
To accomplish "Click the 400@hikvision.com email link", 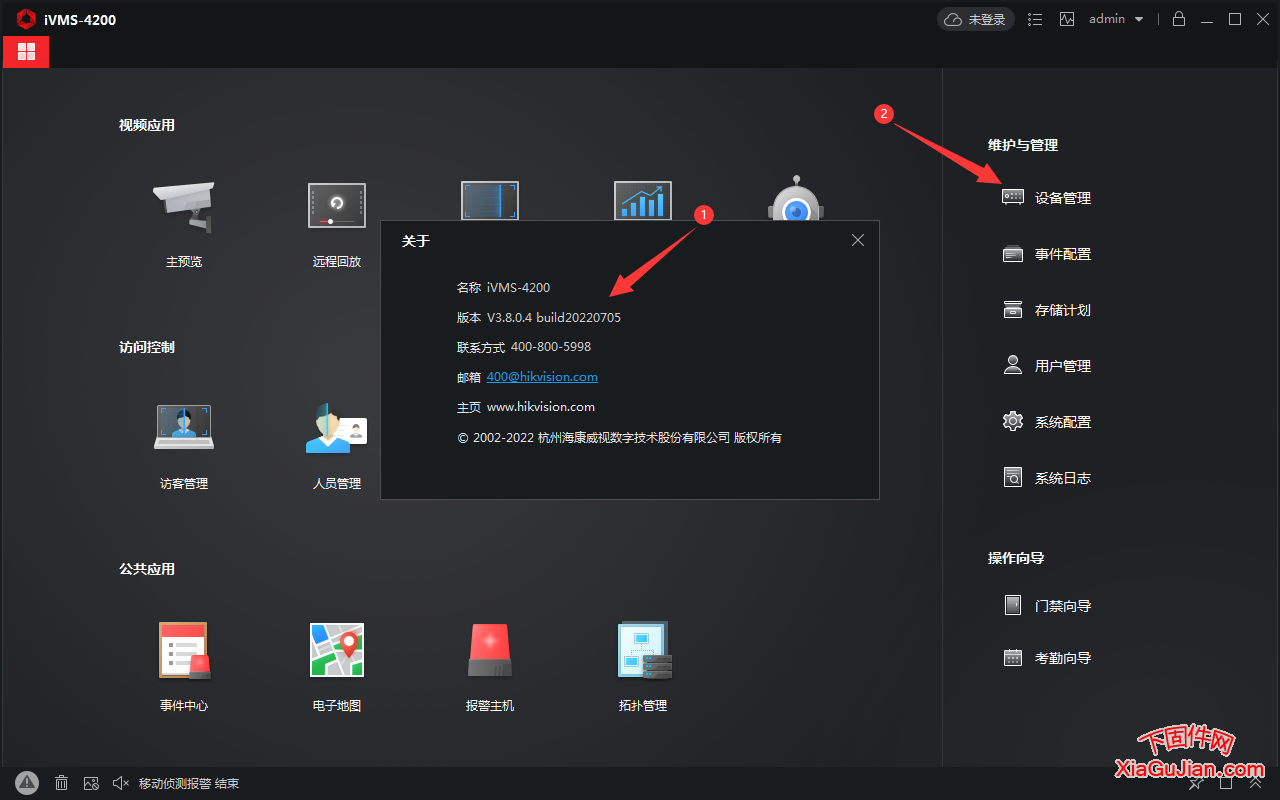I will pos(542,377).
